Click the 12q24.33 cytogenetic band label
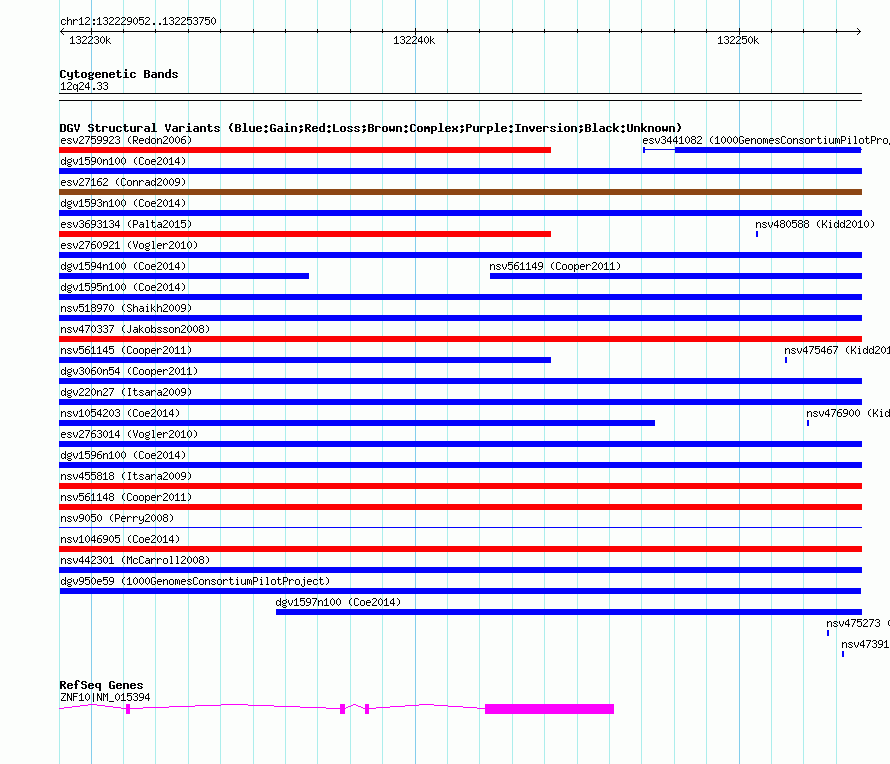 click(84, 86)
